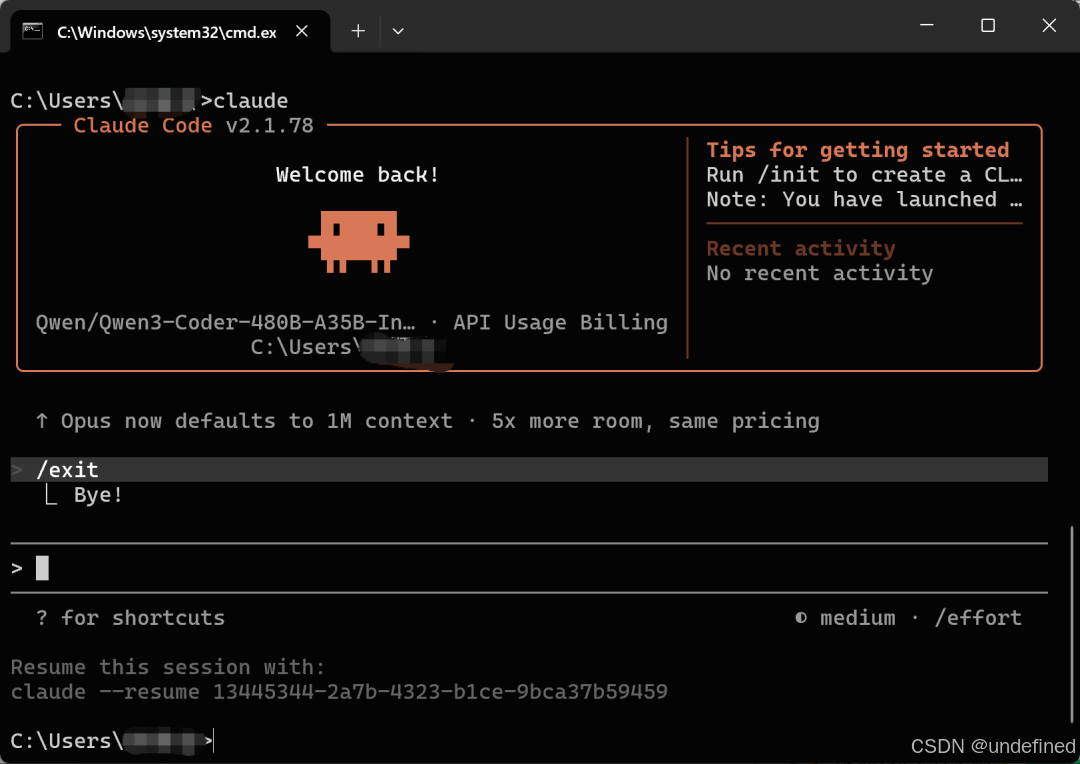
Task: Click the 'medium' effort indicator
Action: (x=858, y=618)
